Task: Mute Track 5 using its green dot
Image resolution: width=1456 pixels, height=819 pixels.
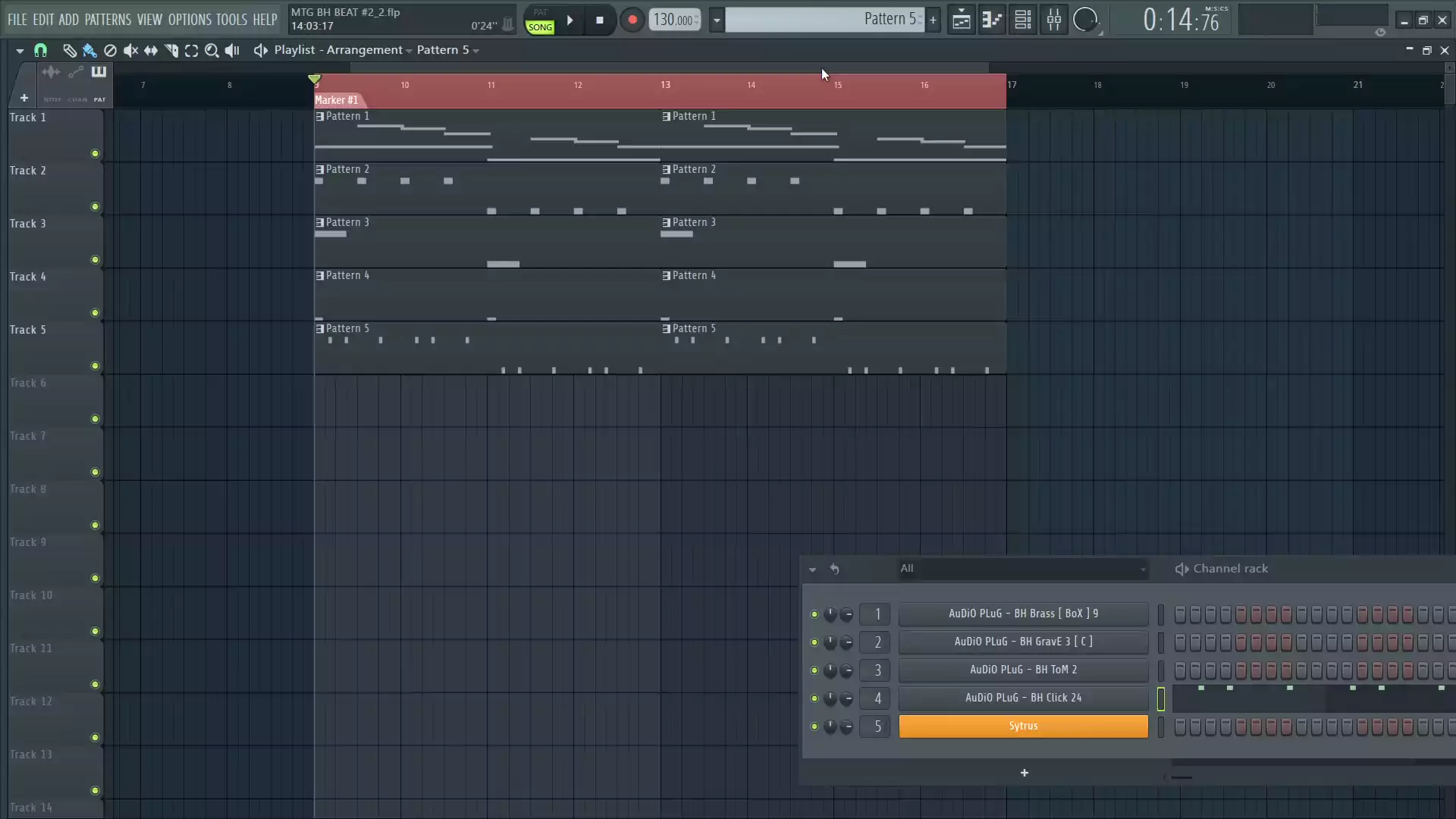Action: click(95, 366)
